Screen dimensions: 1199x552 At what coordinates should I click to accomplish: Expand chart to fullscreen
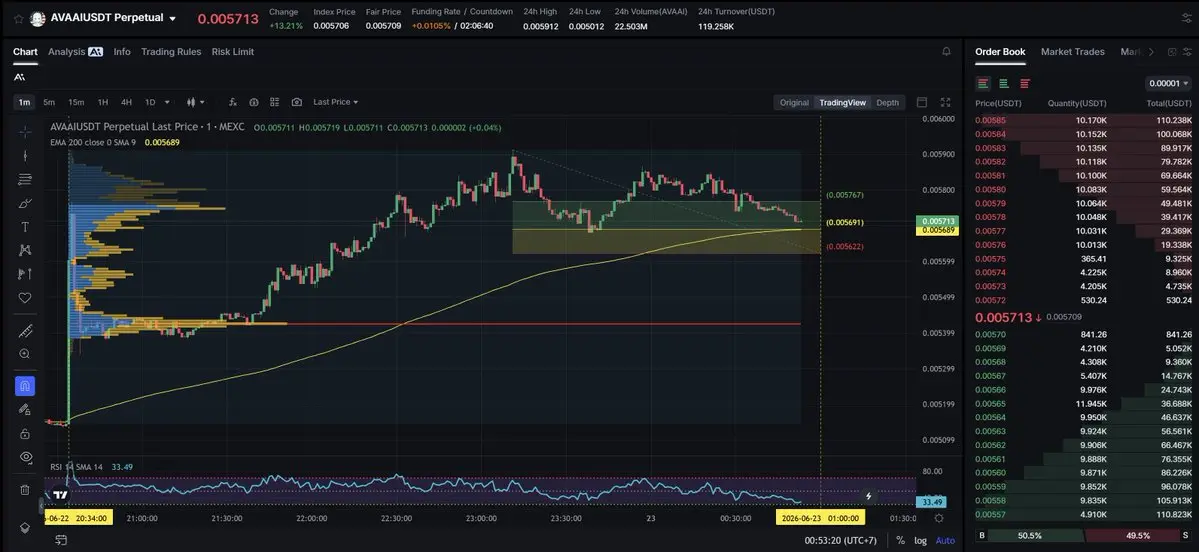(945, 102)
